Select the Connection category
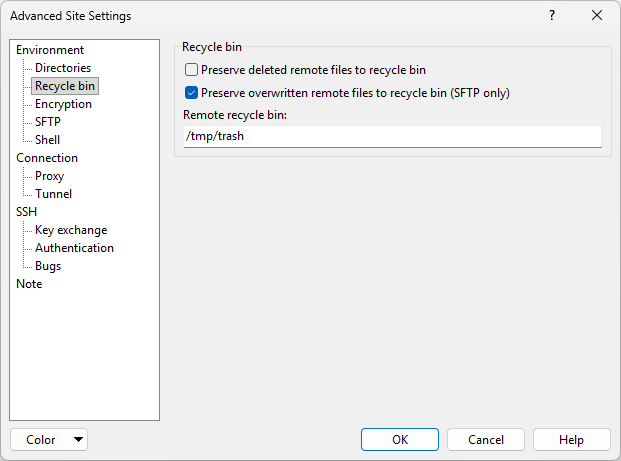 (47, 158)
